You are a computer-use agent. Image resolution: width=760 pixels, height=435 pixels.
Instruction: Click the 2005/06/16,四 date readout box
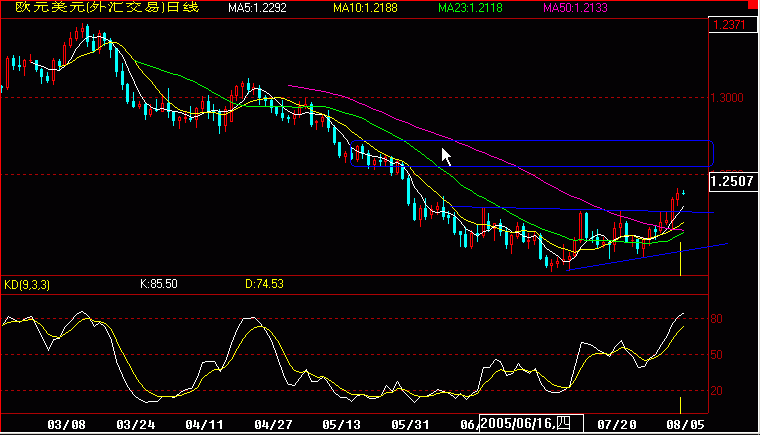531,423
